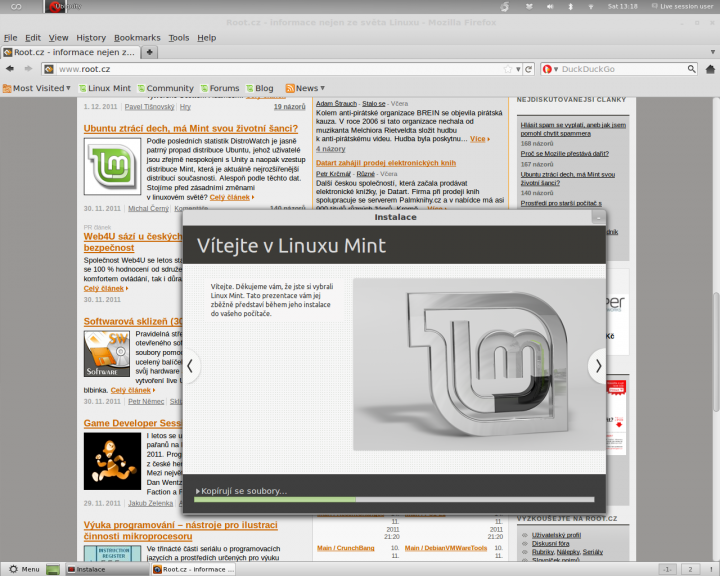
Task: Open the Live session user menu
Action: 682,6
